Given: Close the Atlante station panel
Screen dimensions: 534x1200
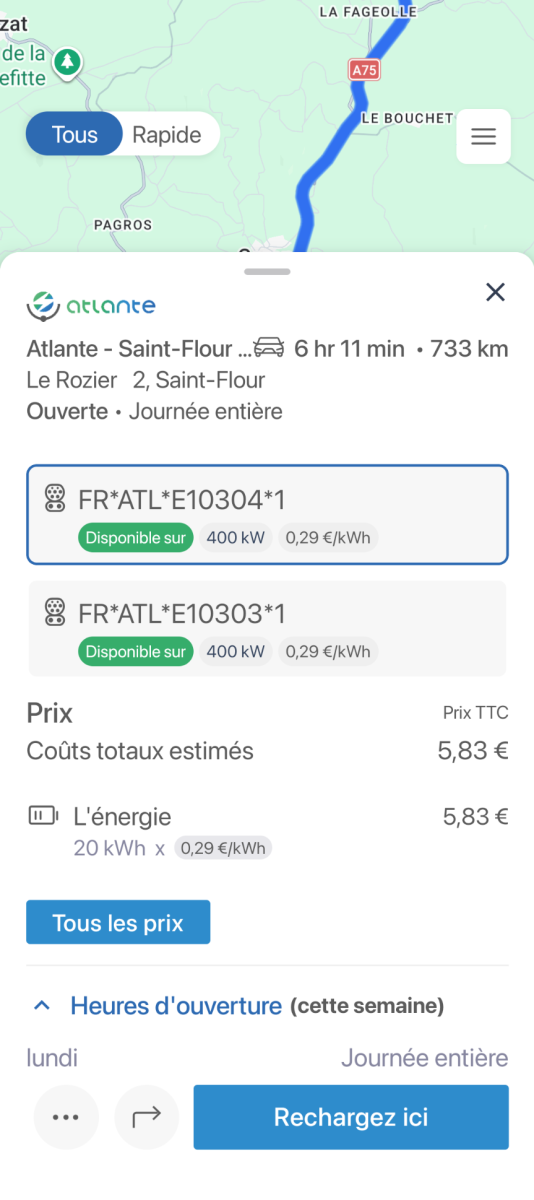Looking at the screenshot, I should (x=495, y=292).
